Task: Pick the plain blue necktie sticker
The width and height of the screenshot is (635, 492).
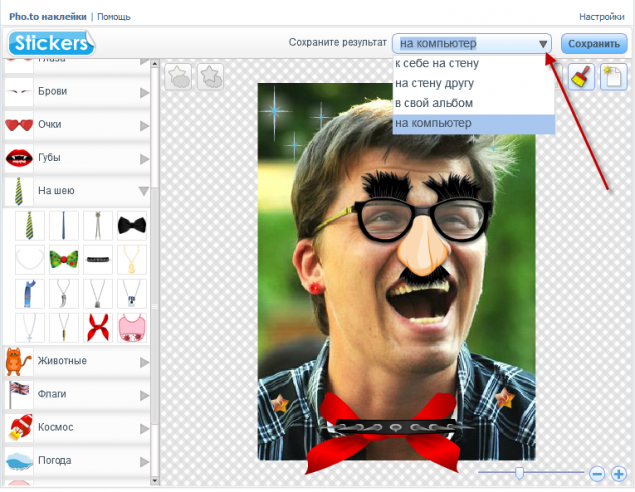Action: (x=64, y=225)
